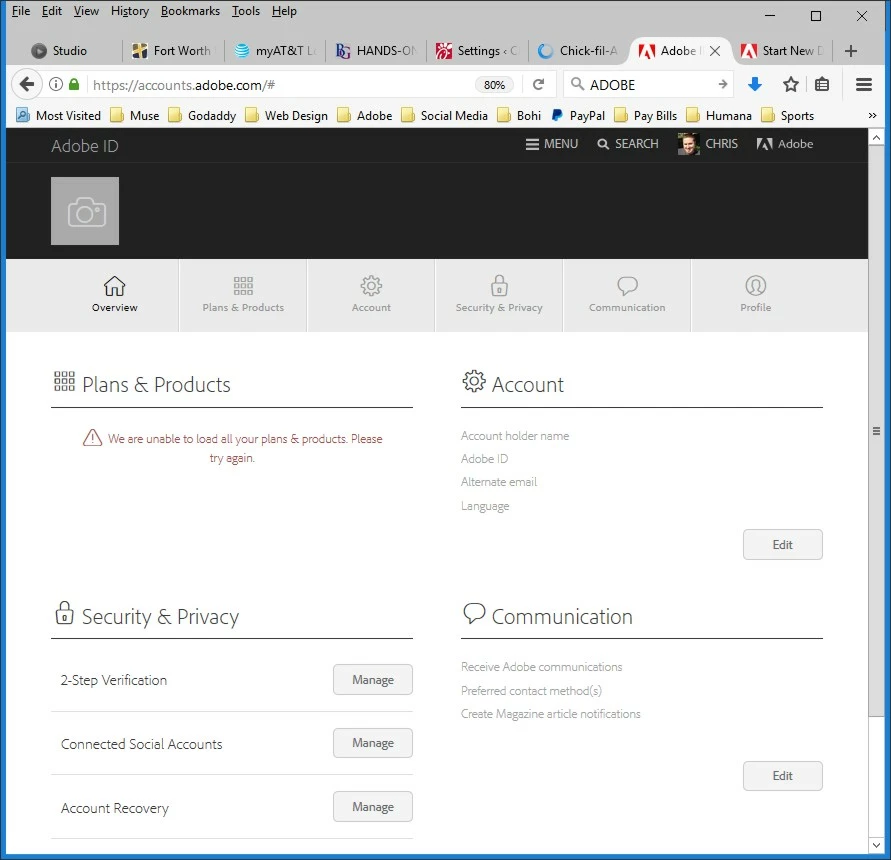Click the scrollbar down arrow
Viewport: 891px width, 860px height.
[x=876, y=845]
